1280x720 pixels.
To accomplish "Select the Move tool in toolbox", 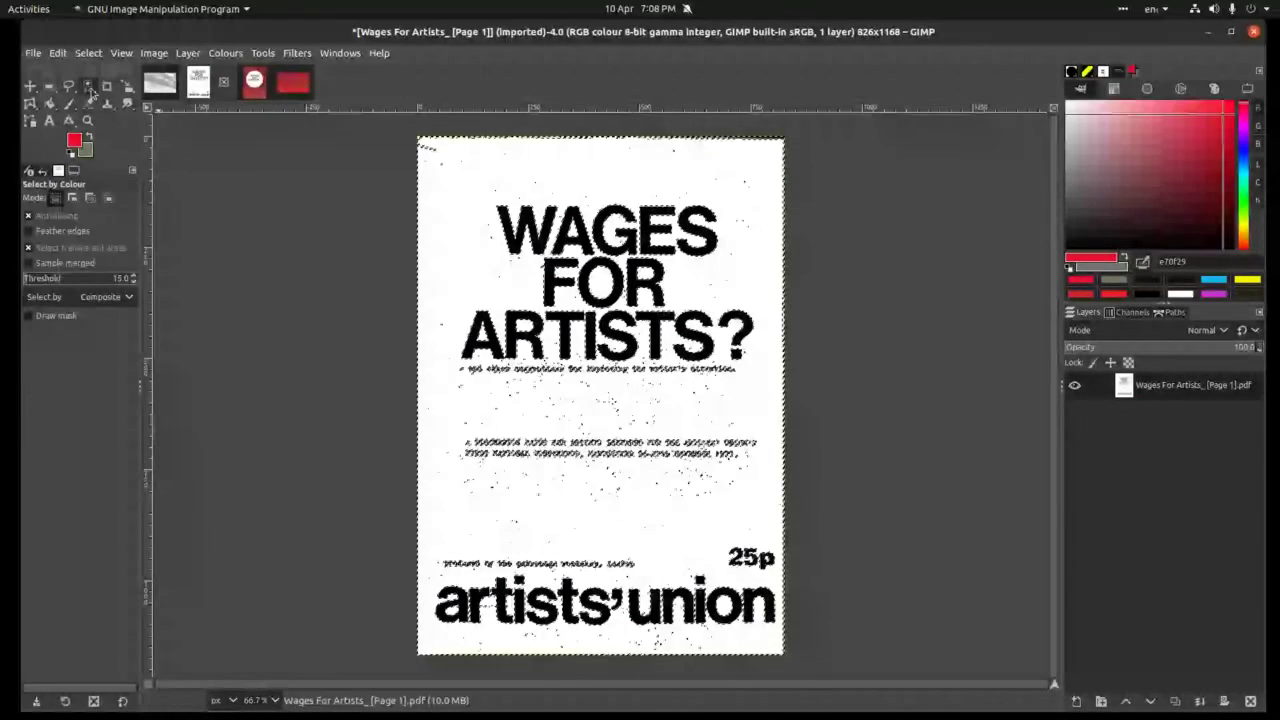I will pos(30,86).
